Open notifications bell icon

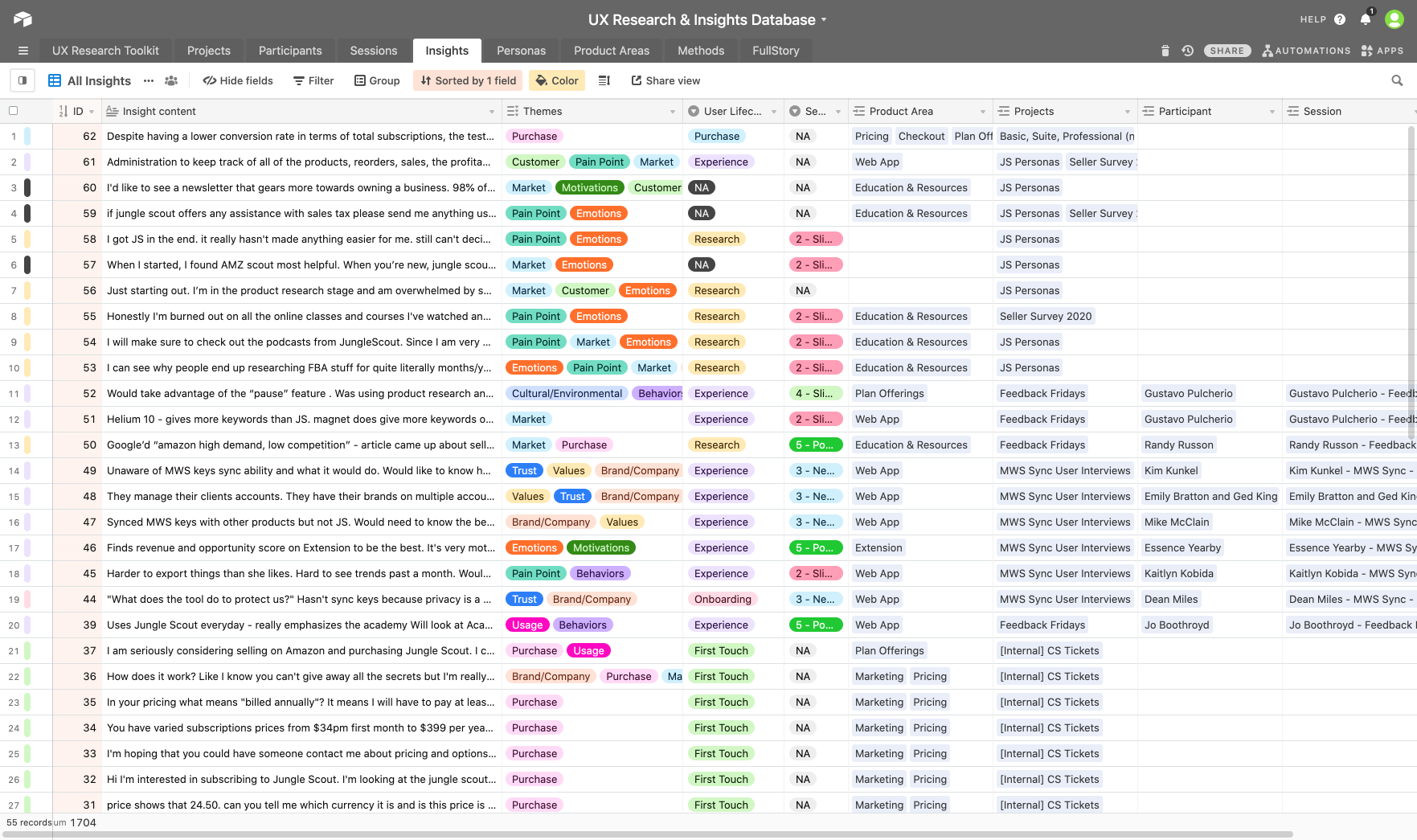(x=1366, y=19)
